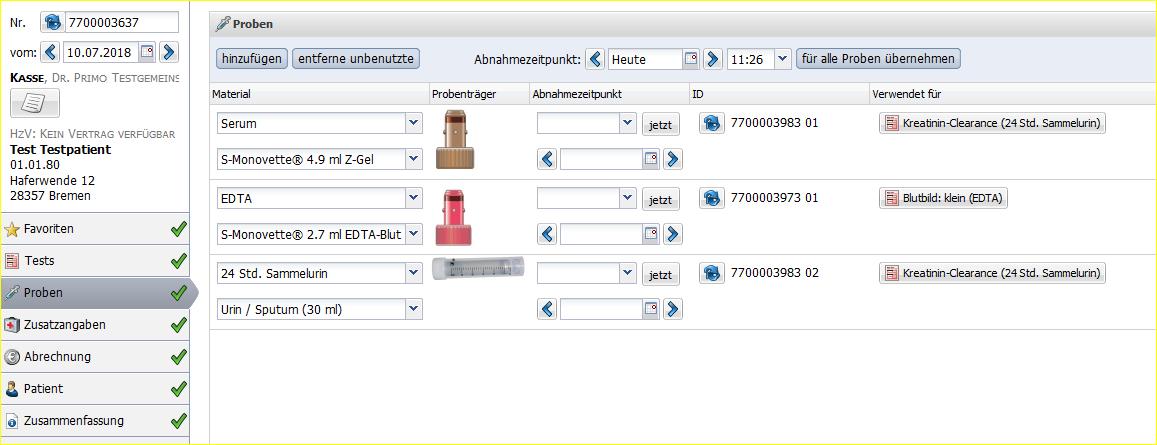This screenshot has height=445, width=1157.
Task: Open the S-Monovette 4.9 ml Z-Gel dropdown
Action: 414,159
